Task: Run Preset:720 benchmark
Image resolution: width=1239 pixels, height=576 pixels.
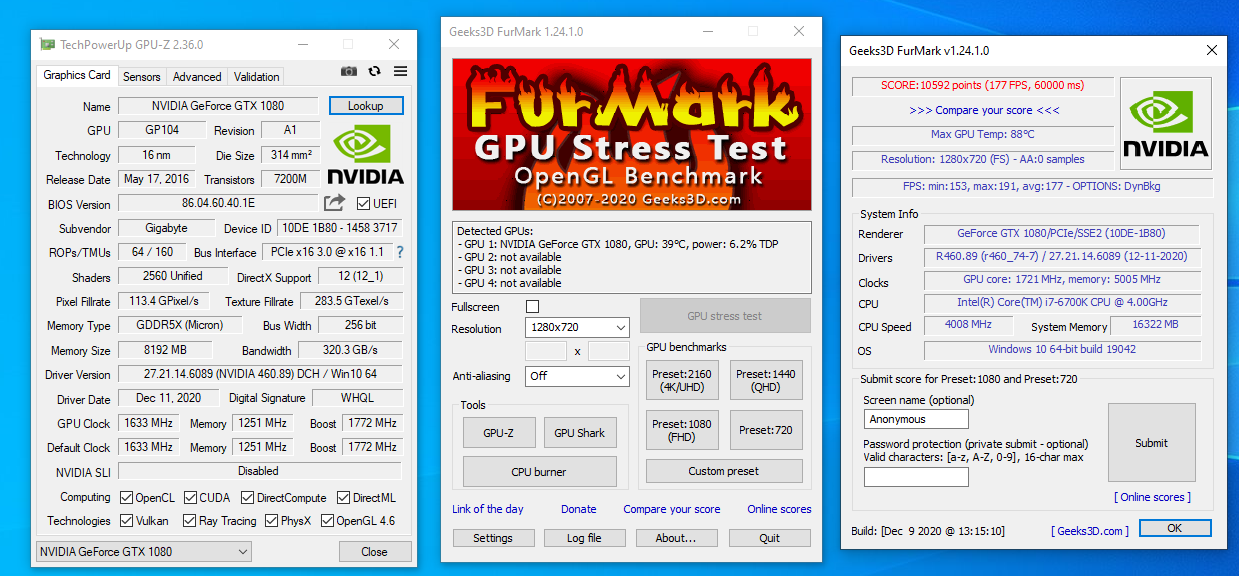Action: (766, 430)
